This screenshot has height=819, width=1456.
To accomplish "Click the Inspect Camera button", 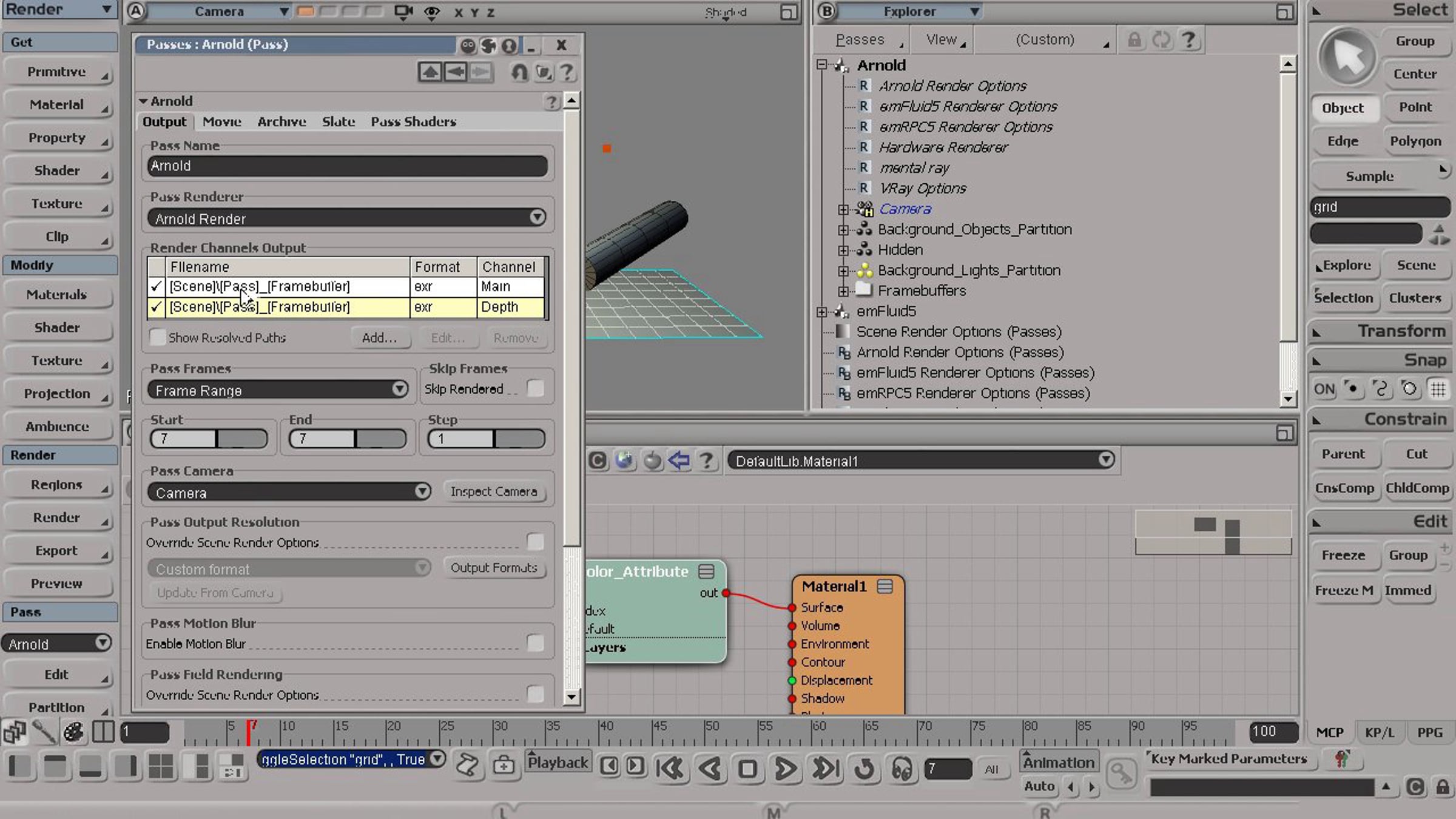I will [494, 491].
